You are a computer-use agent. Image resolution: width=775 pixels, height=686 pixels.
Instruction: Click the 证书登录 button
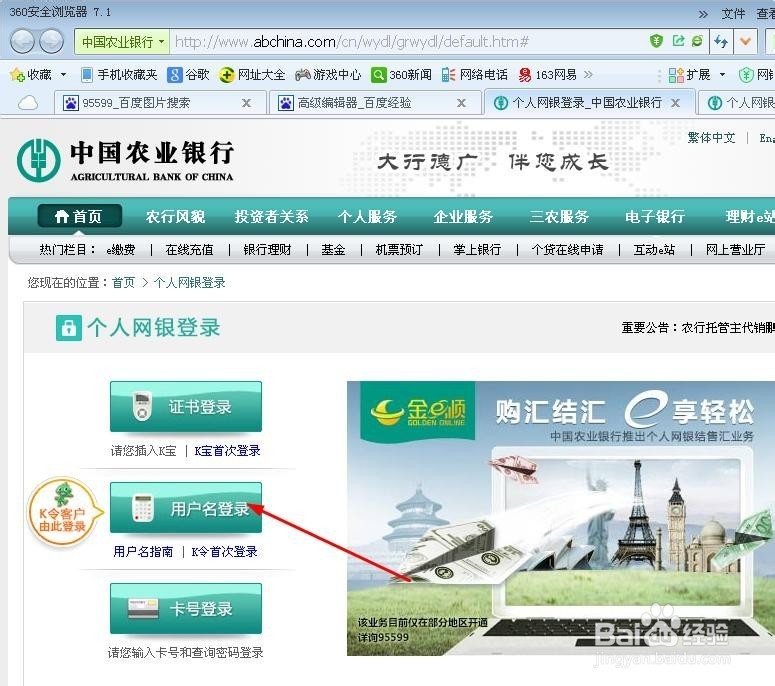(186, 406)
